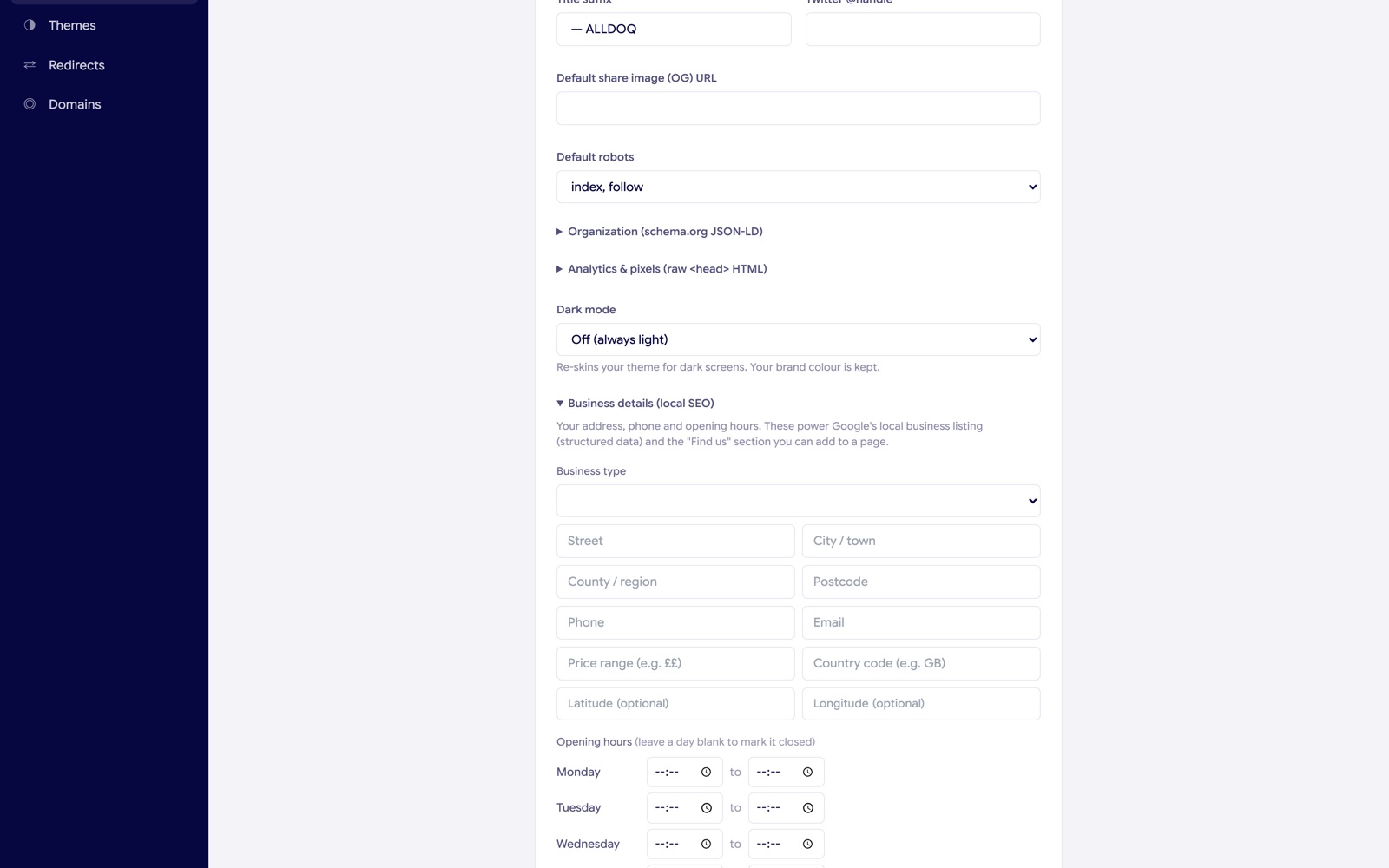Viewport: 1389px width, 868px height.
Task: Click the 'Re-skins your theme' help text
Action: (718, 367)
